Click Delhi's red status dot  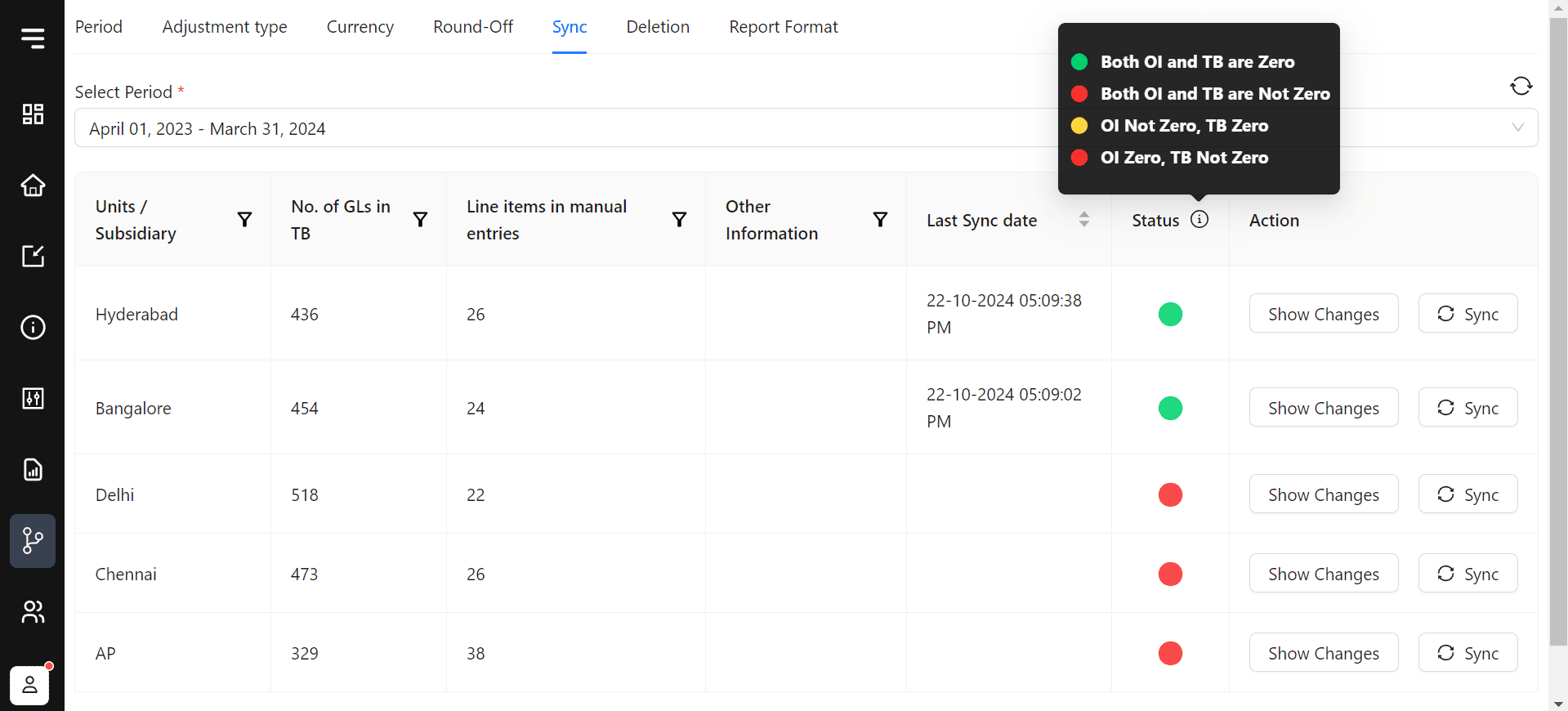pyautogui.click(x=1170, y=494)
